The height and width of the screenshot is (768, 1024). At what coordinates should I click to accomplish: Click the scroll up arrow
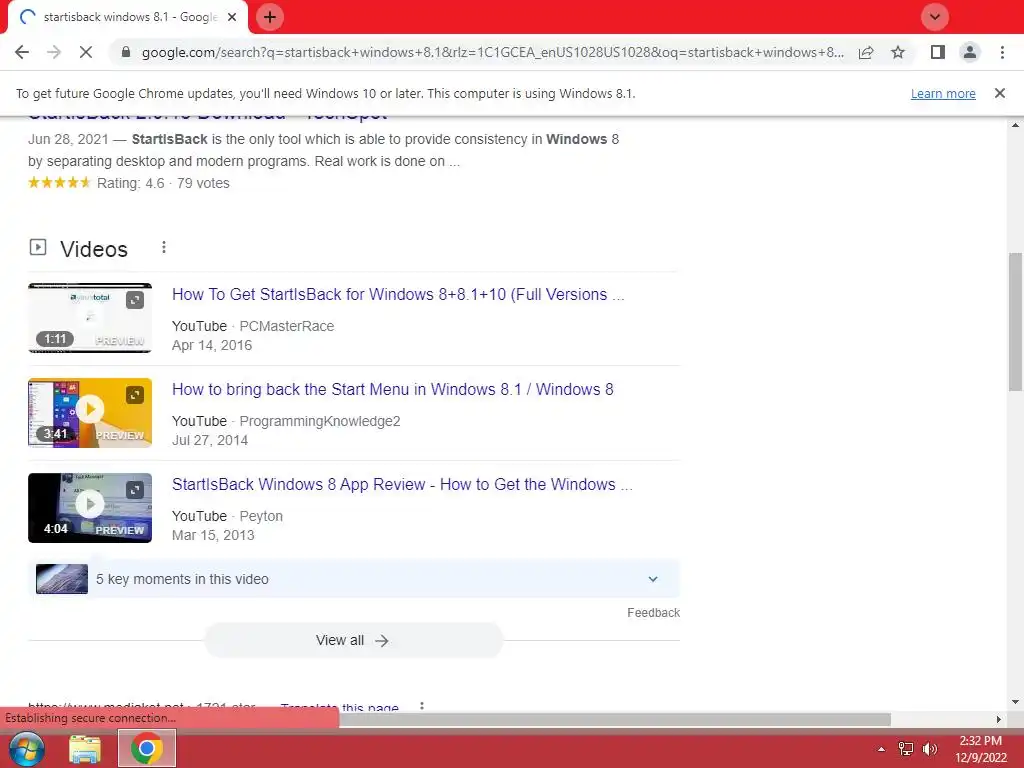click(x=1015, y=125)
